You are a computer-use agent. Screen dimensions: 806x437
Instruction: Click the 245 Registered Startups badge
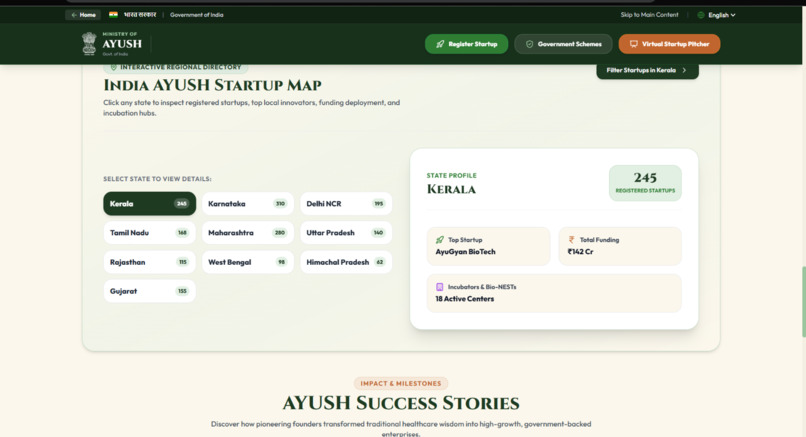coord(645,183)
